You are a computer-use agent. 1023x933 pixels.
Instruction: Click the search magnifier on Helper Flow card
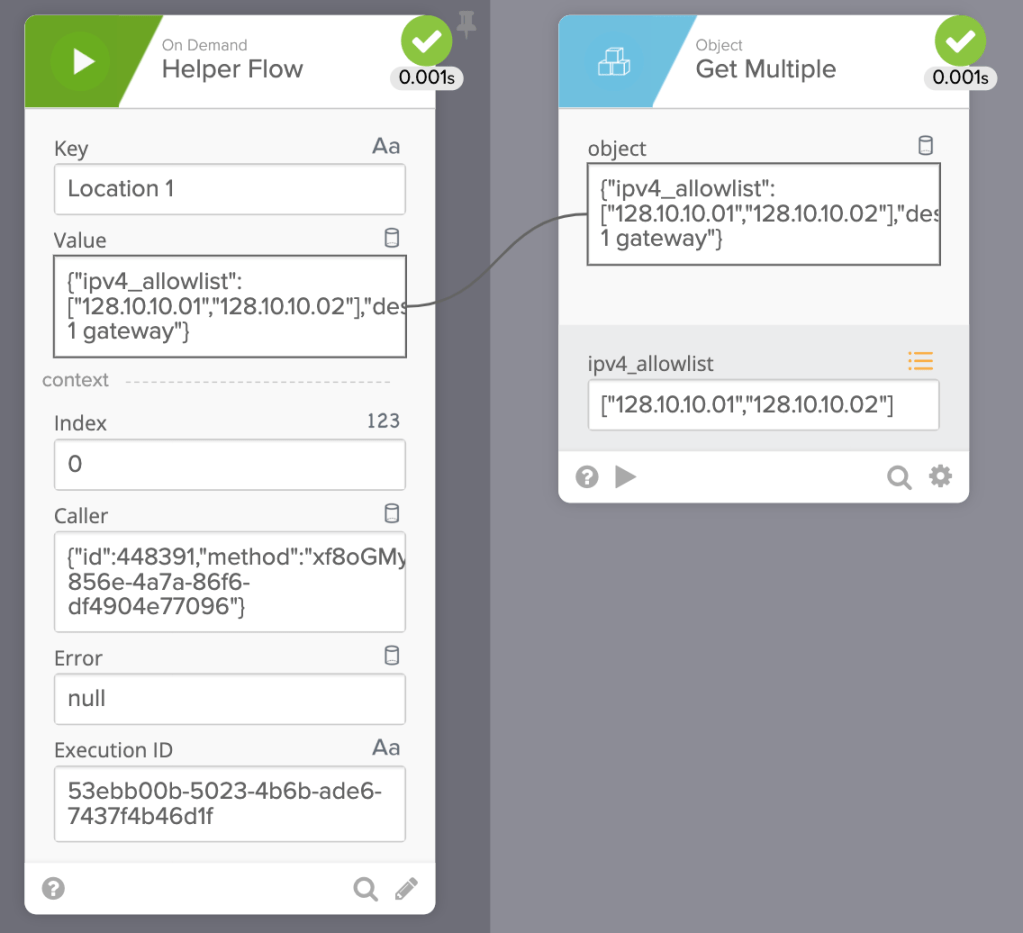tap(365, 888)
